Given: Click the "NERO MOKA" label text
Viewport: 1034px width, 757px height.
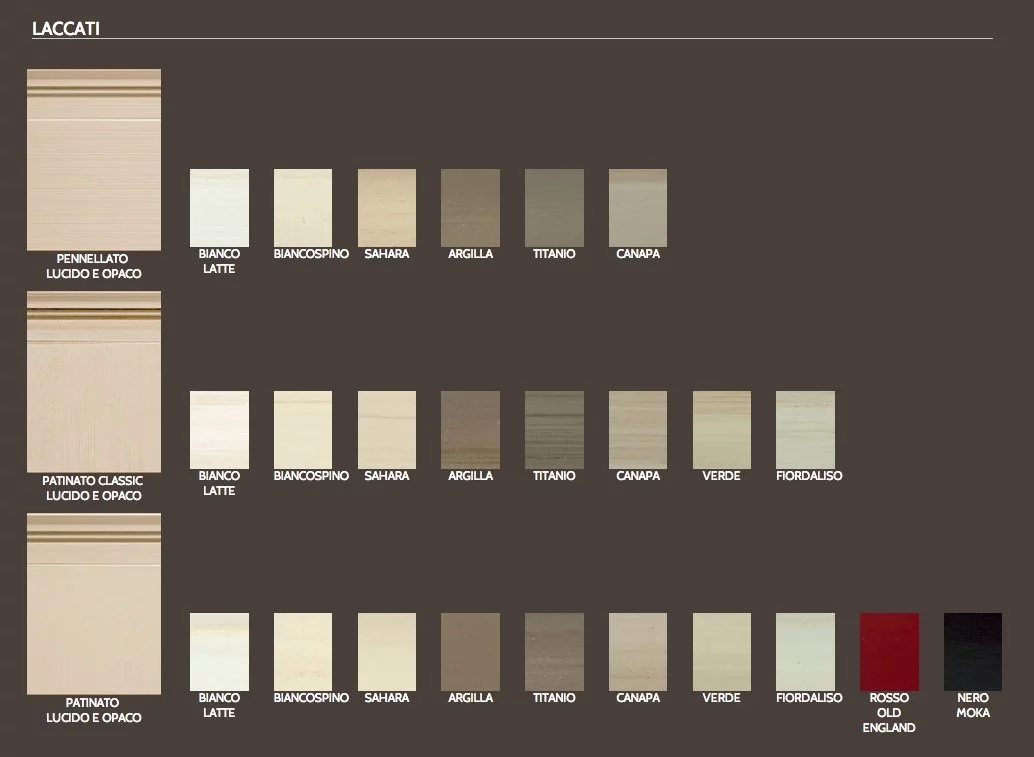Looking at the screenshot, I should pos(973,705).
